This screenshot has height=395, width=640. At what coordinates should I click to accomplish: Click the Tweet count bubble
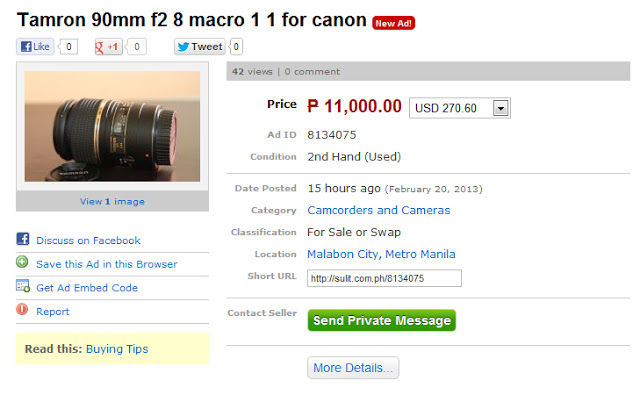point(236,47)
